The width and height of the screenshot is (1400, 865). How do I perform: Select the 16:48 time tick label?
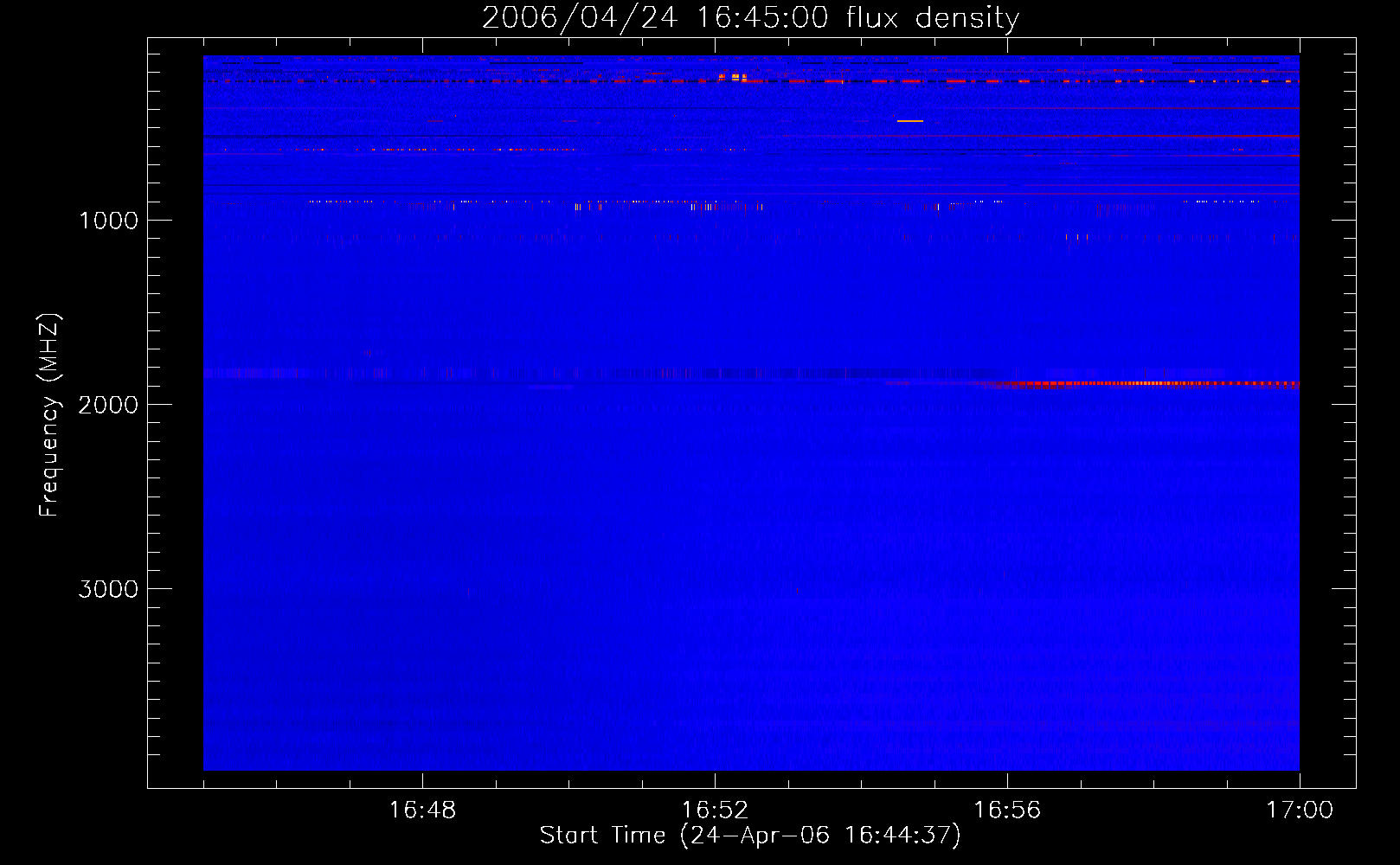coord(422,811)
